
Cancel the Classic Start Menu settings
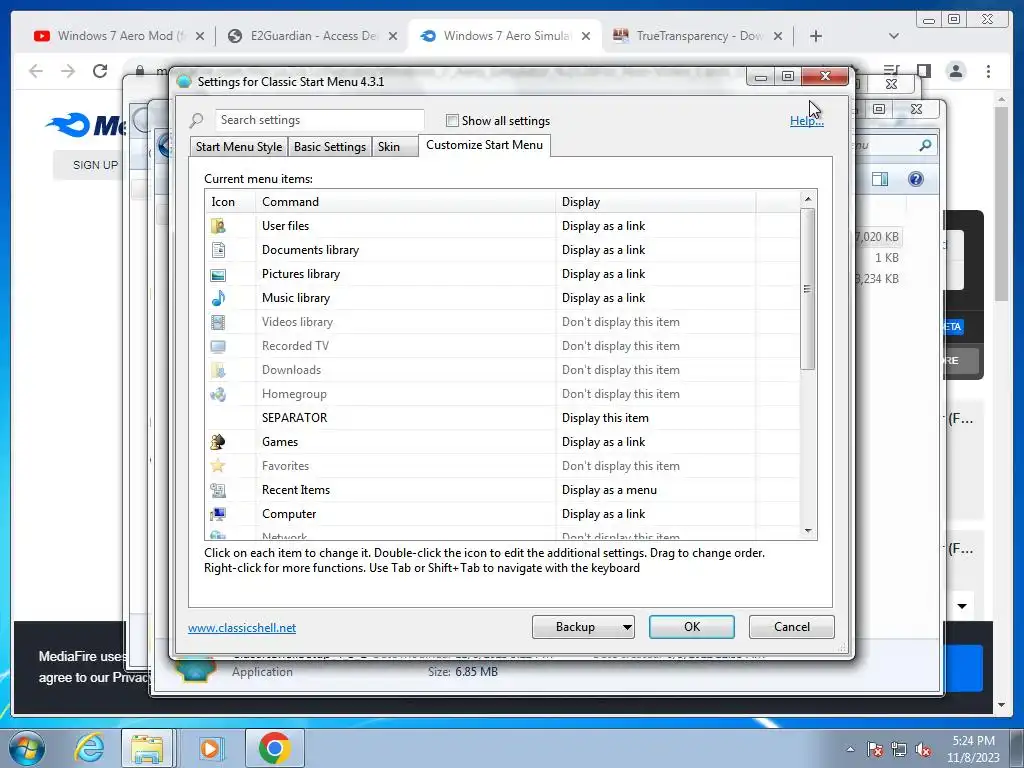click(x=792, y=627)
